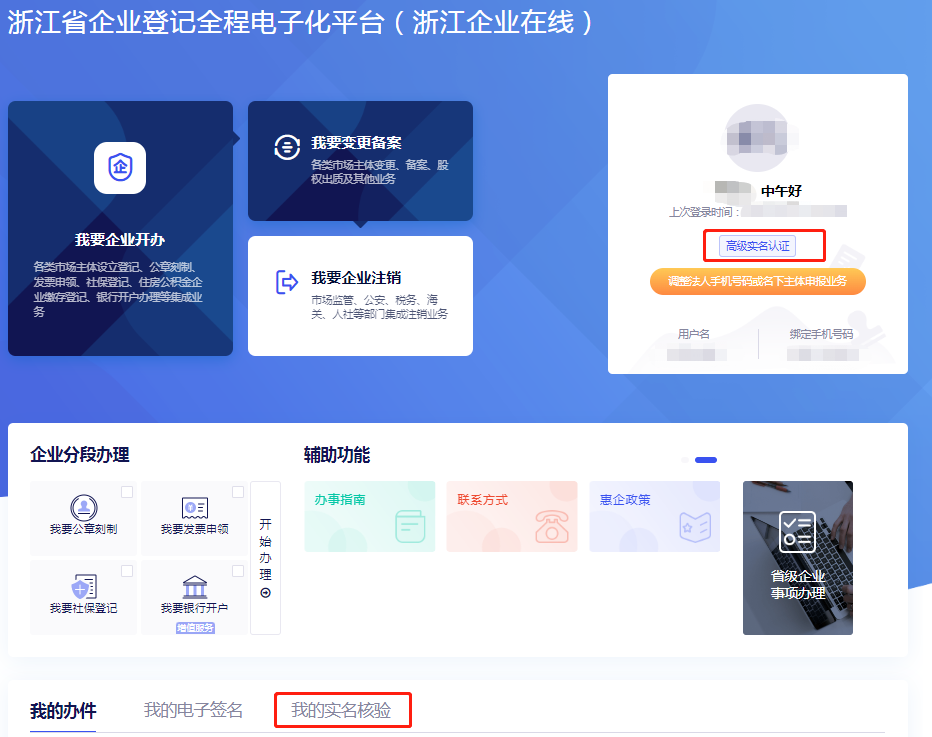Tick the 我要社保登记 checkbox
The width and height of the screenshot is (932, 737).
(127, 571)
